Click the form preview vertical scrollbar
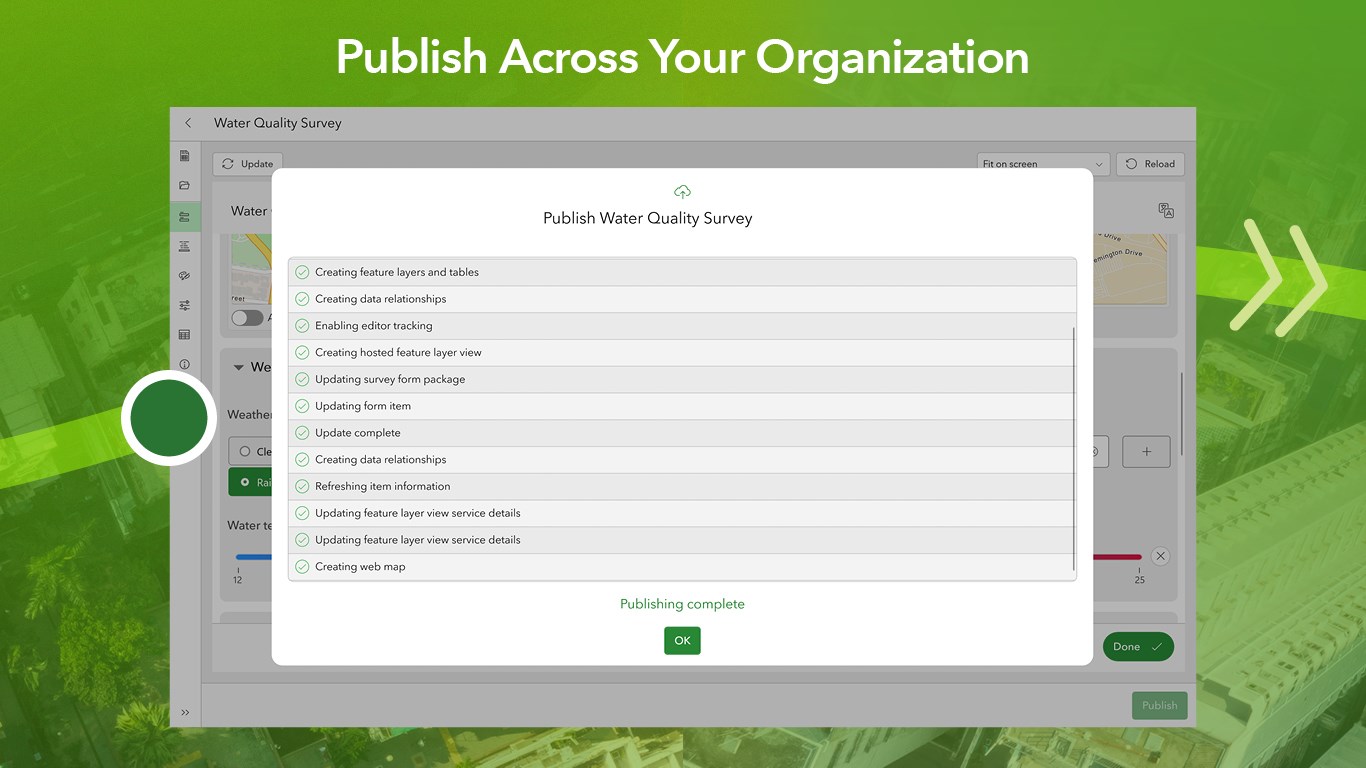 [x=1182, y=412]
